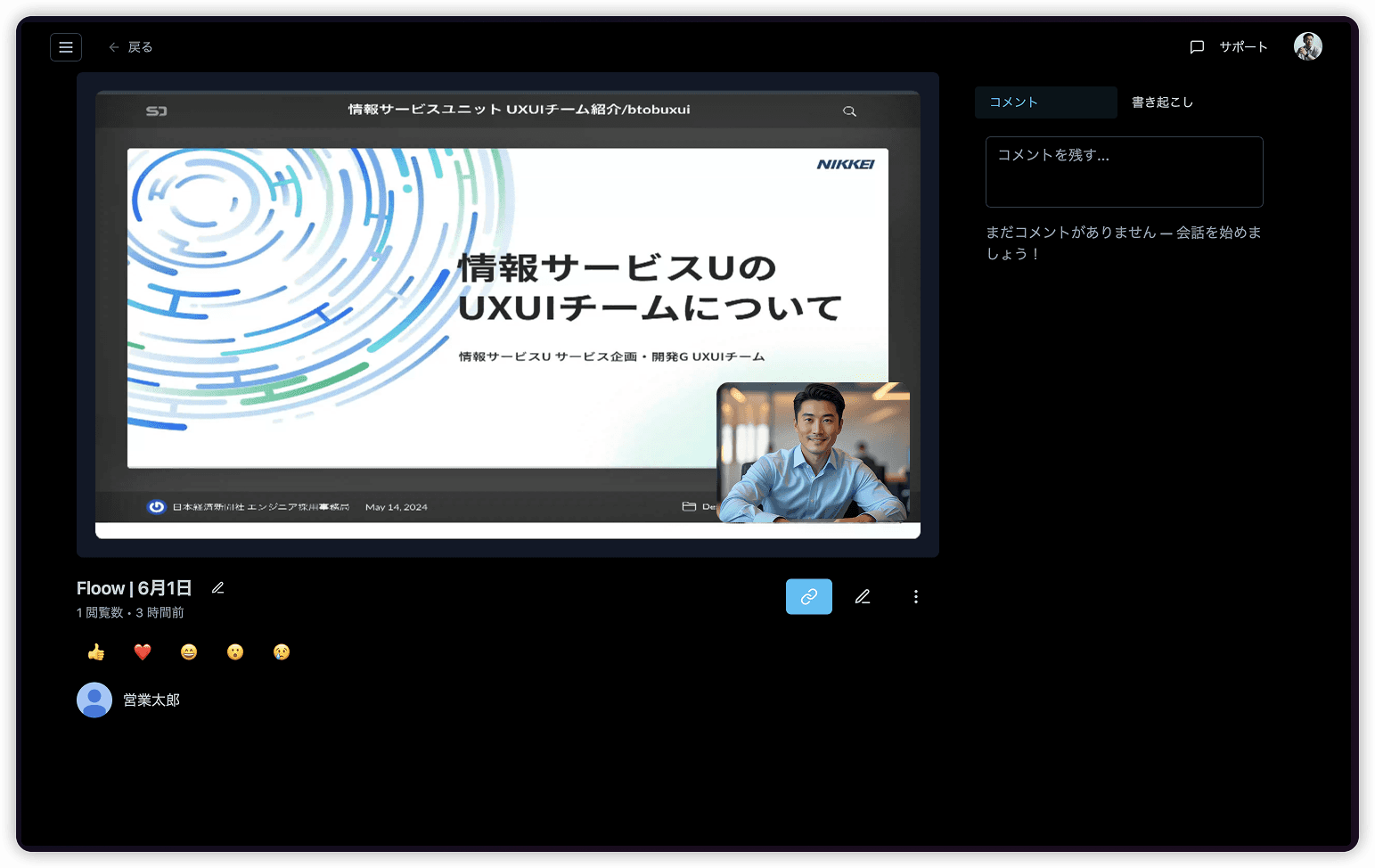Viewport: 1375px width, 868px height.
Task: Click the SJ logo in the presentation header
Action: tap(157, 110)
